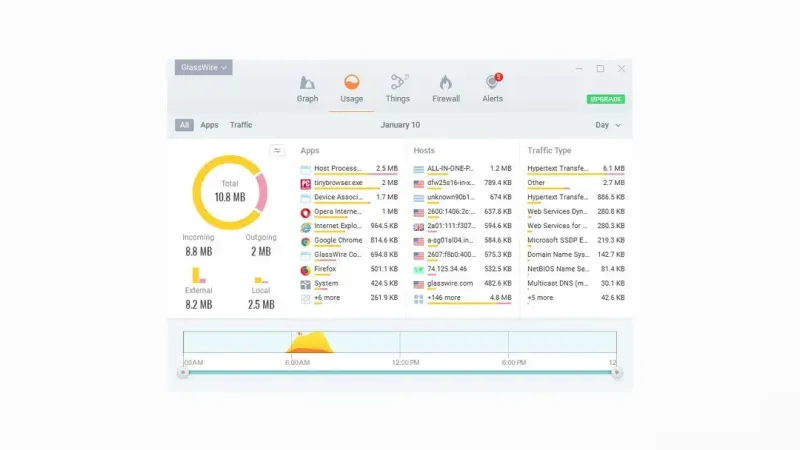Click the Local 2.5 MB value
This screenshot has width=800, height=450.
[x=261, y=305]
